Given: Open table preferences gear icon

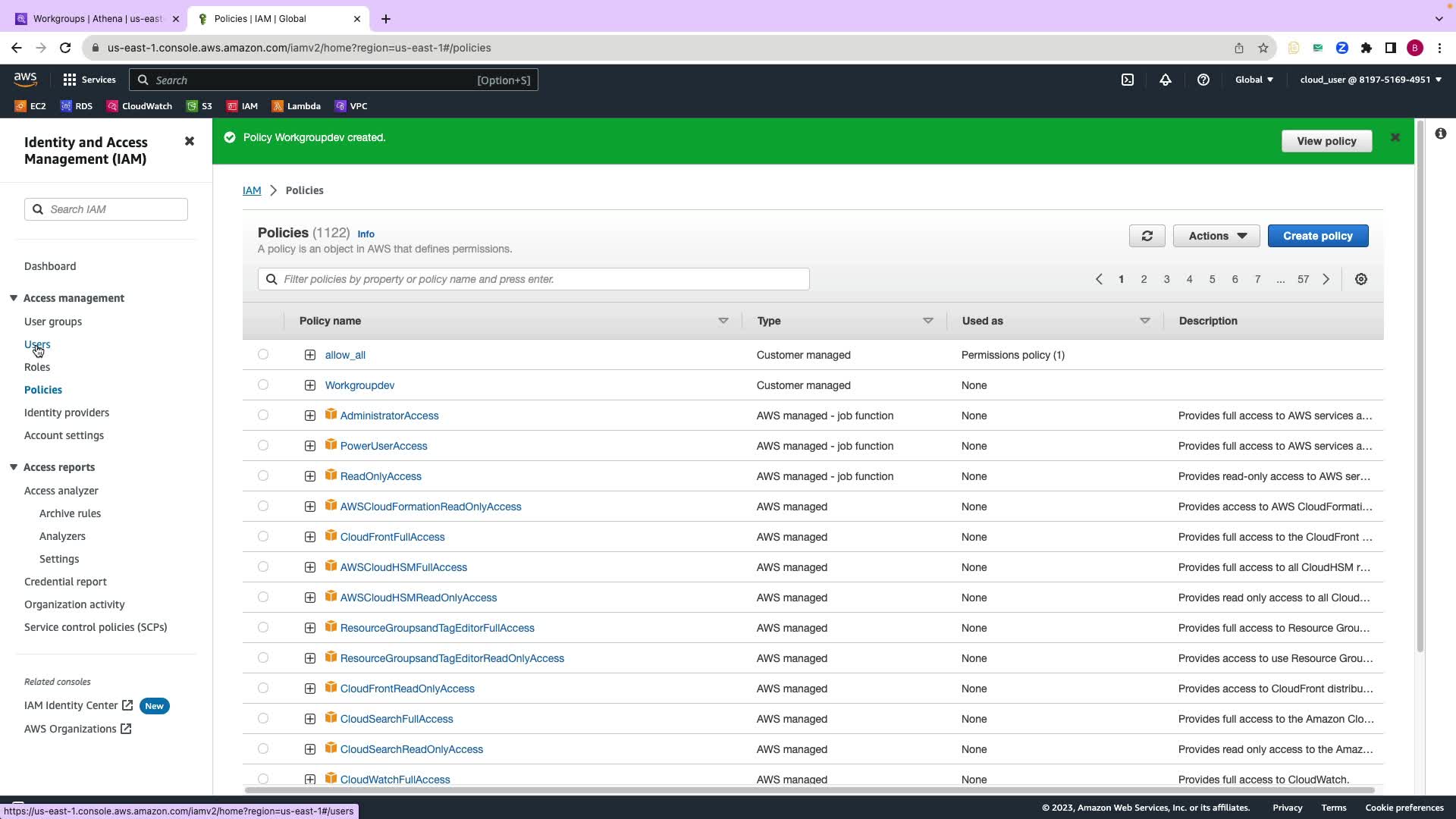Looking at the screenshot, I should pos(1361,279).
